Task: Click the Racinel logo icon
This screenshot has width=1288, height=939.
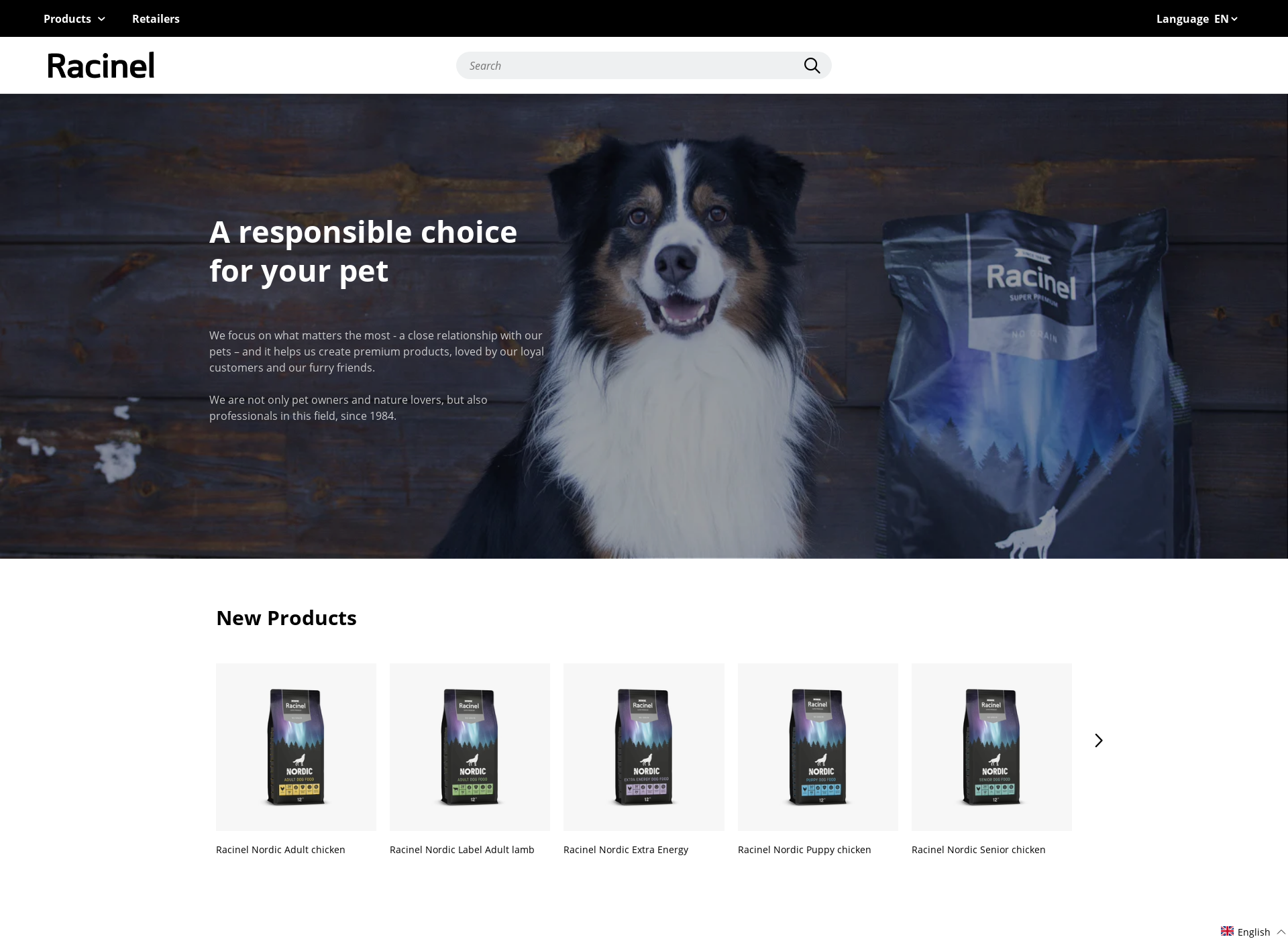Action: [100, 65]
